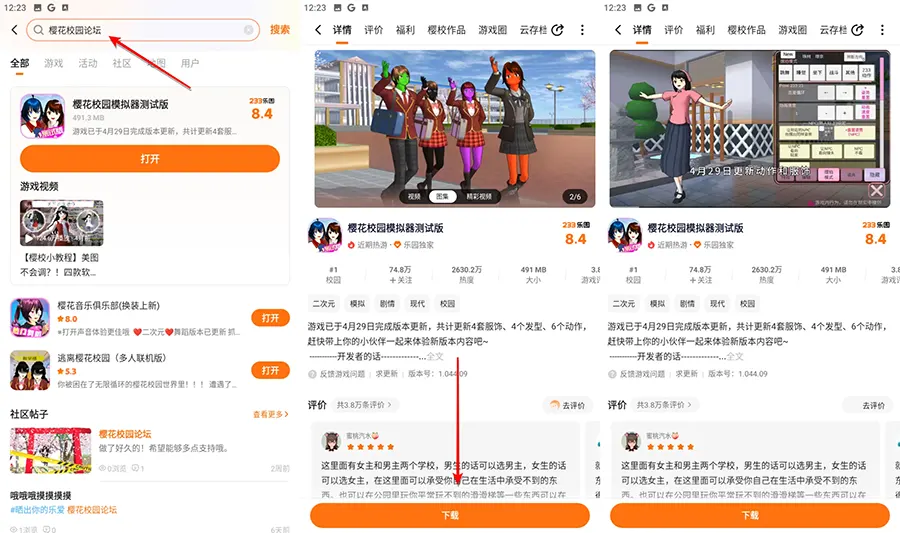Tap the 下载 button in the right screen
900x533 pixels.
[x=750, y=515]
